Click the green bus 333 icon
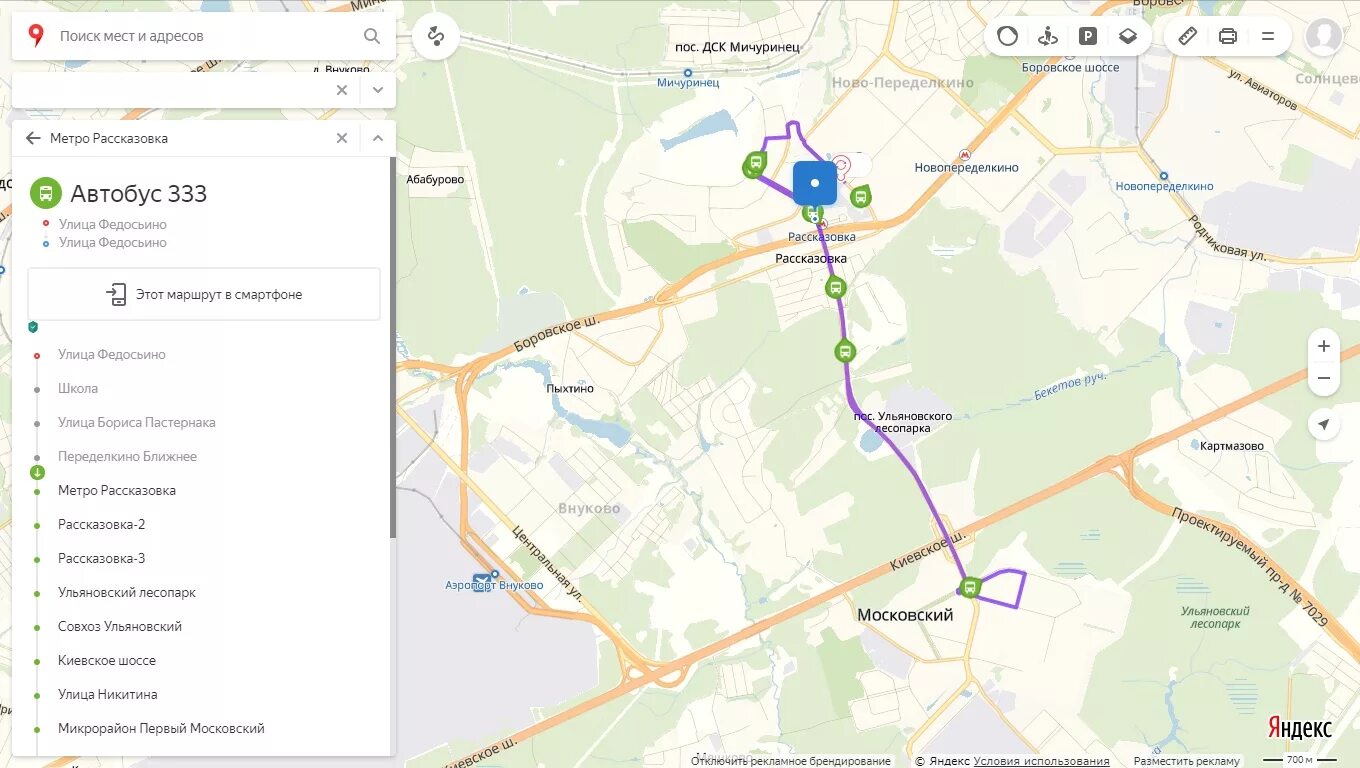 46,193
